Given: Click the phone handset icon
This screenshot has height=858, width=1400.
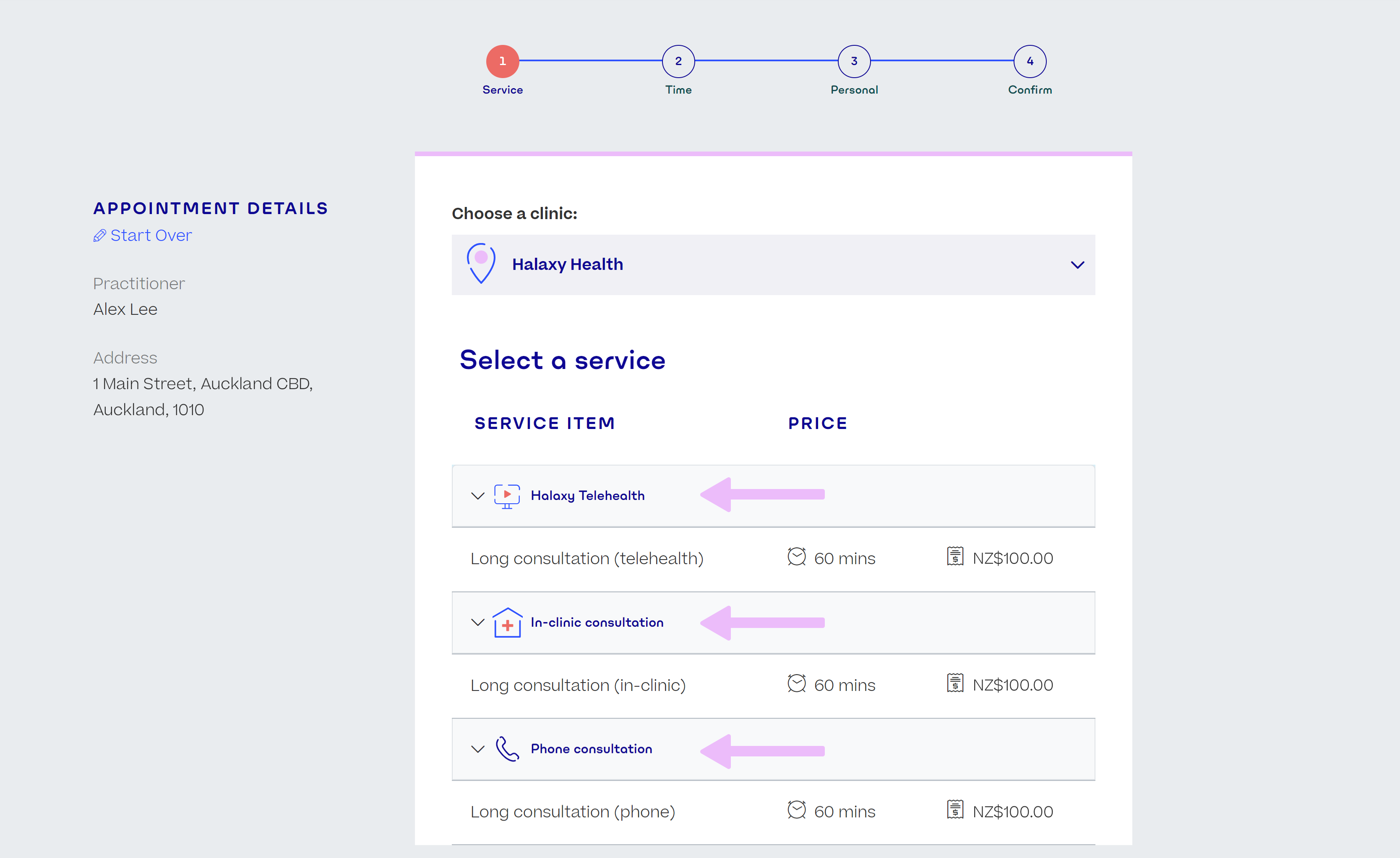Looking at the screenshot, I should (507, 749).
